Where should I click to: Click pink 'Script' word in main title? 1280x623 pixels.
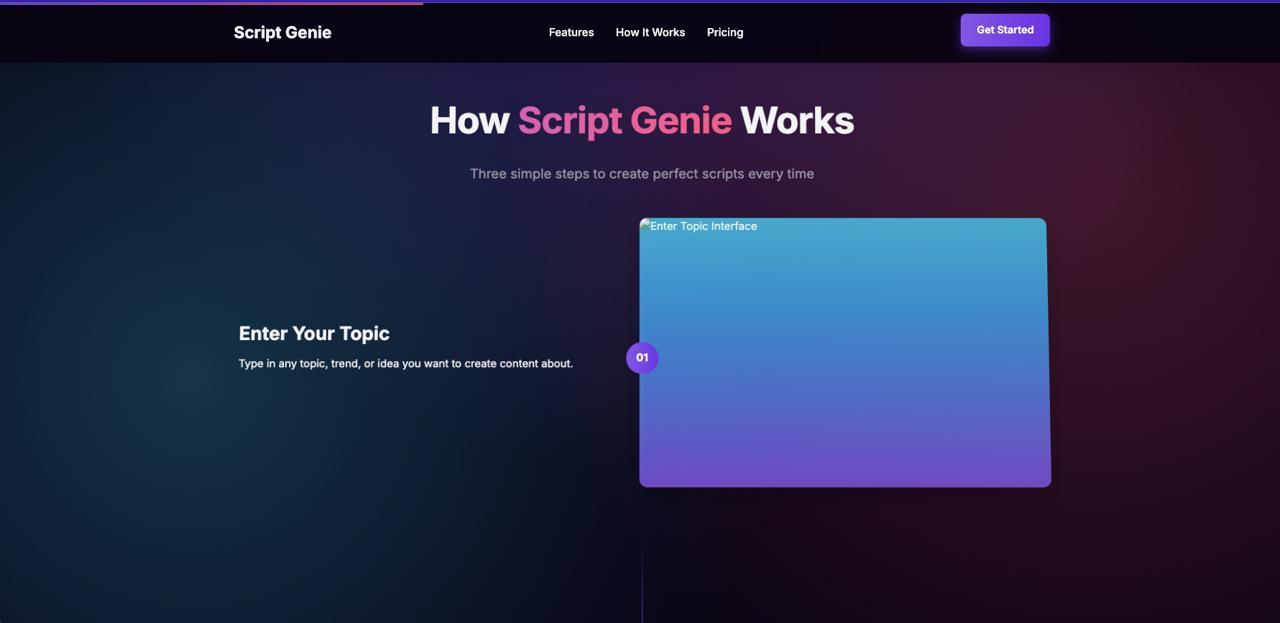tap(569, 121)
